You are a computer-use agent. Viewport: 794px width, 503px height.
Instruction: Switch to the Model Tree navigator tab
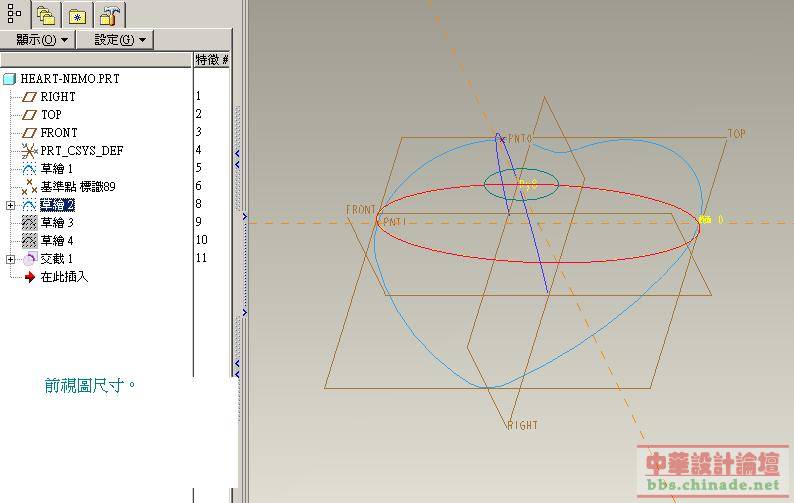click(x=15, y=14)
